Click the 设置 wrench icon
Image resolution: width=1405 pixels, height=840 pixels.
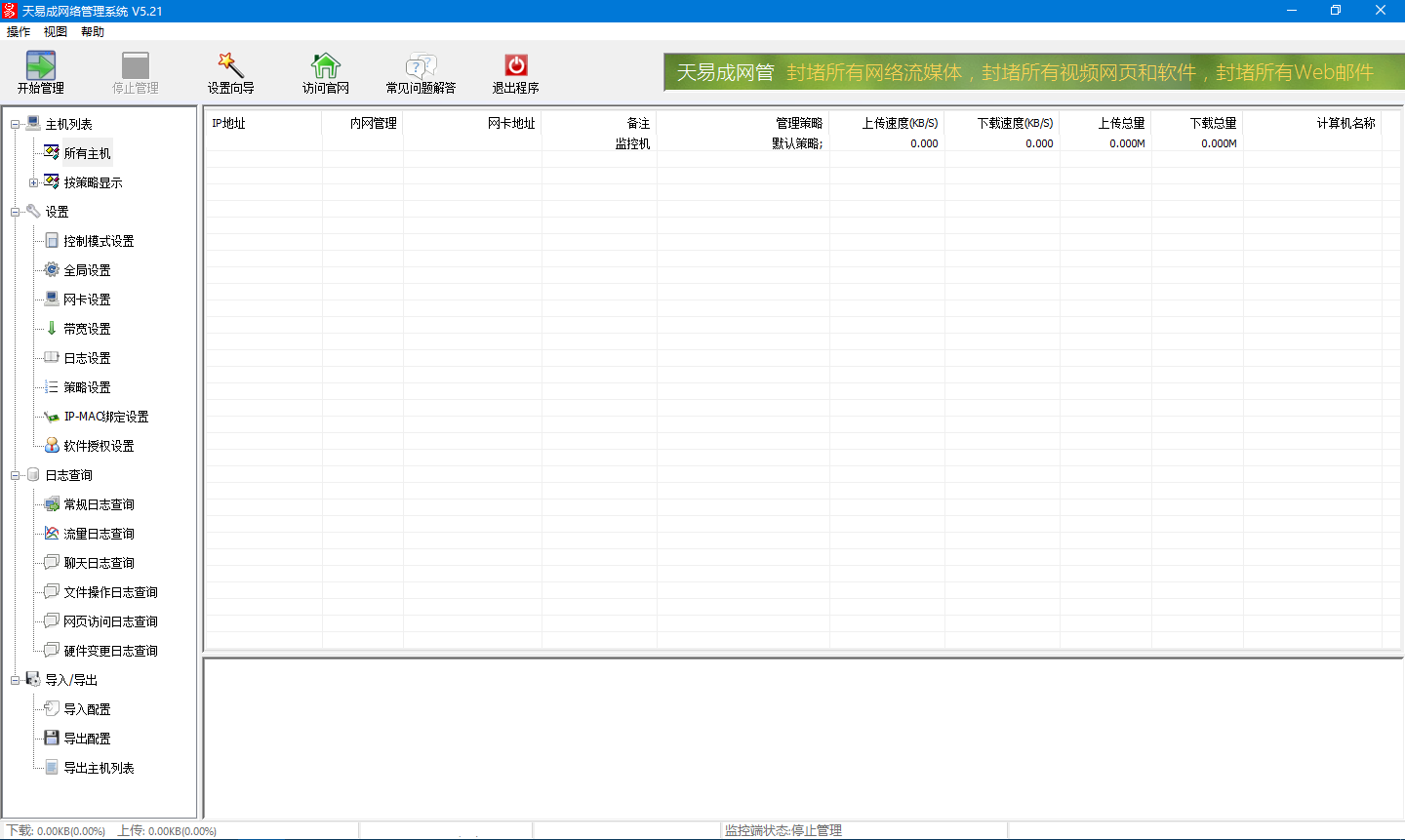tap(33, 211)
